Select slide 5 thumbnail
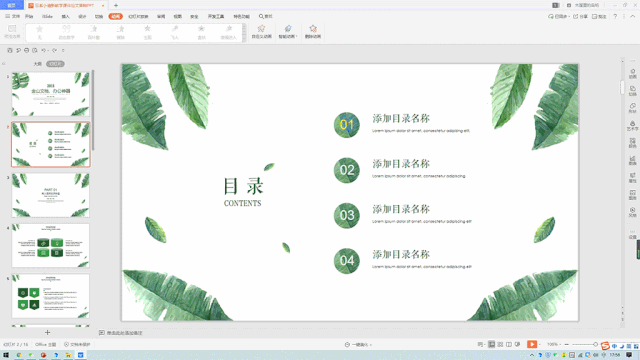640x360 pixels. [x=51, y=296]
